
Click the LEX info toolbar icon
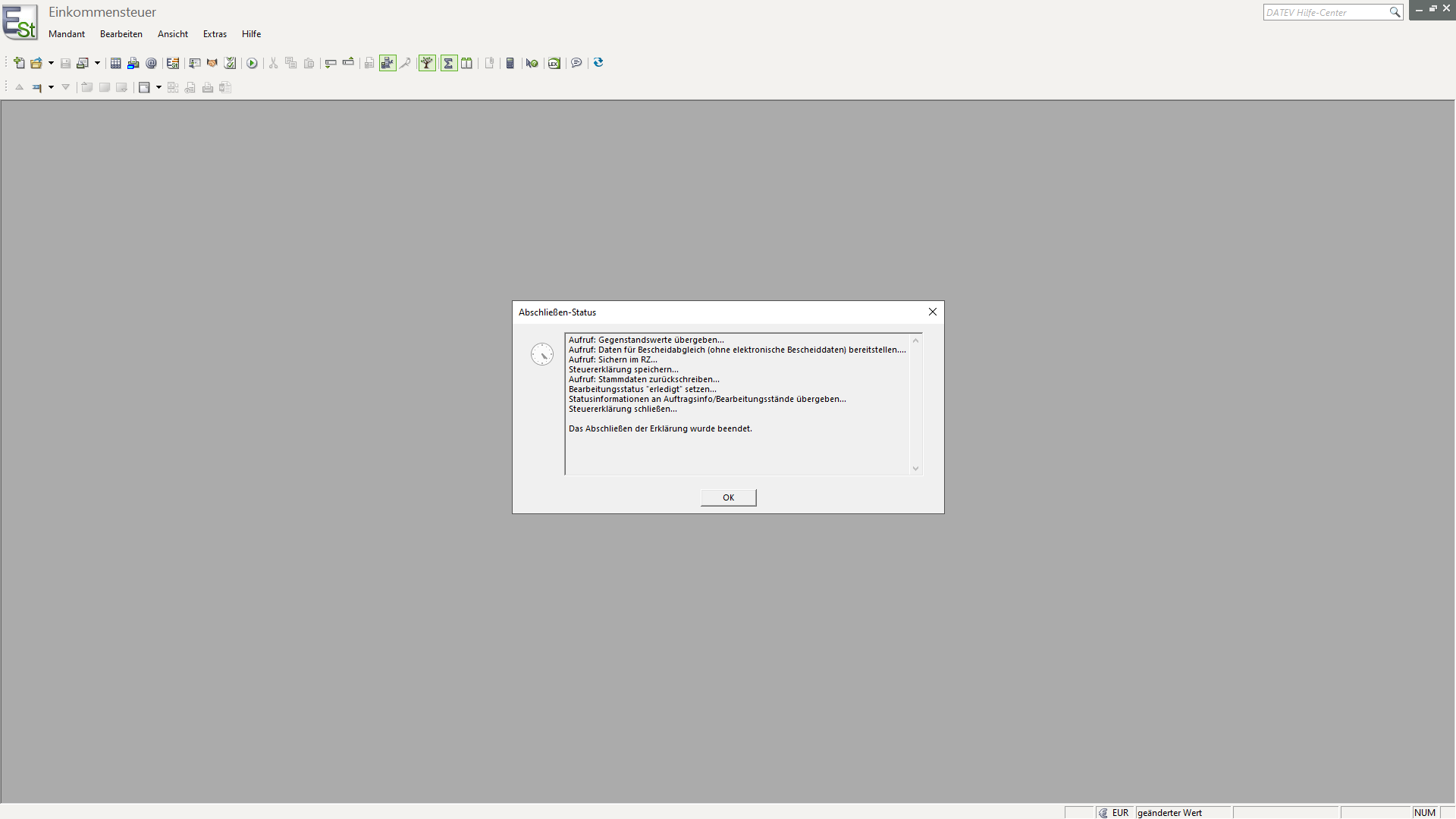(554, 63)
